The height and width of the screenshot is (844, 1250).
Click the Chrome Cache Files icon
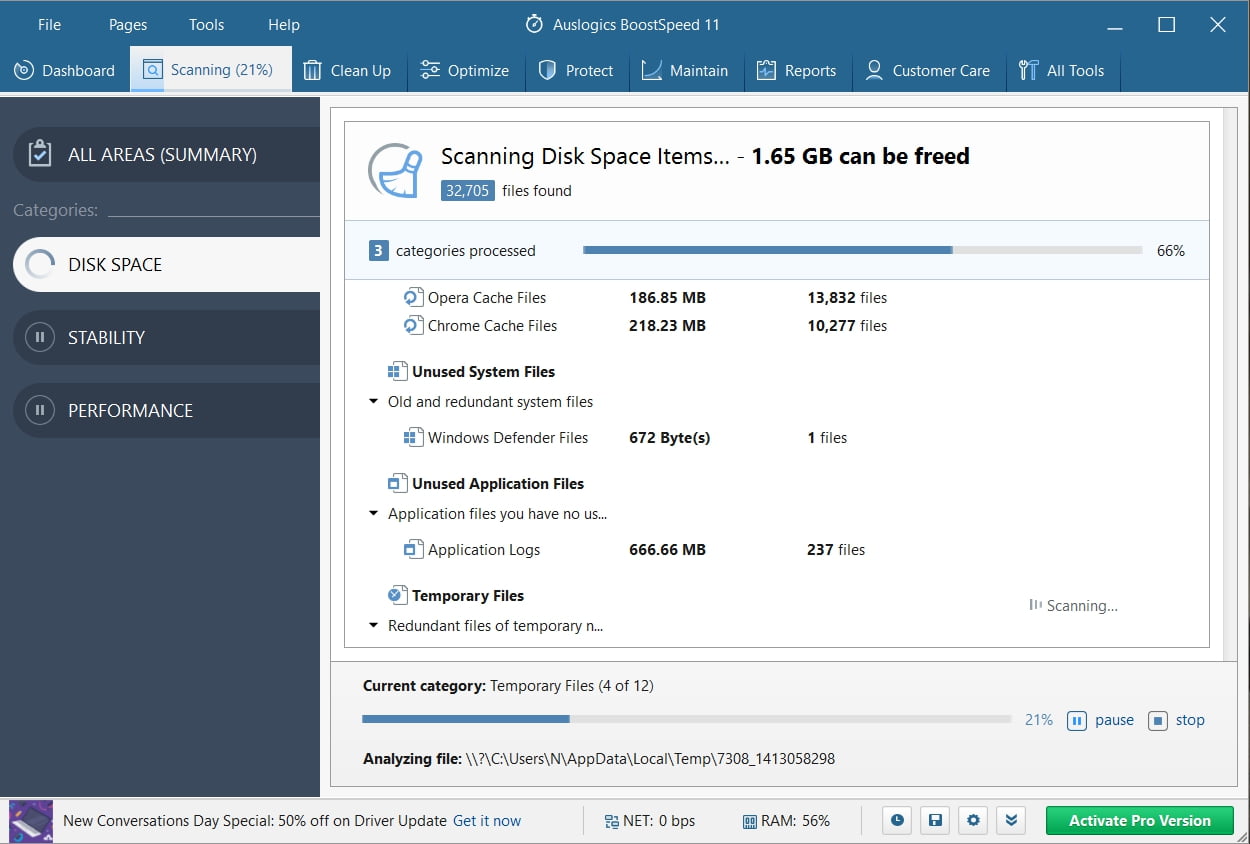tap(413, 325)
